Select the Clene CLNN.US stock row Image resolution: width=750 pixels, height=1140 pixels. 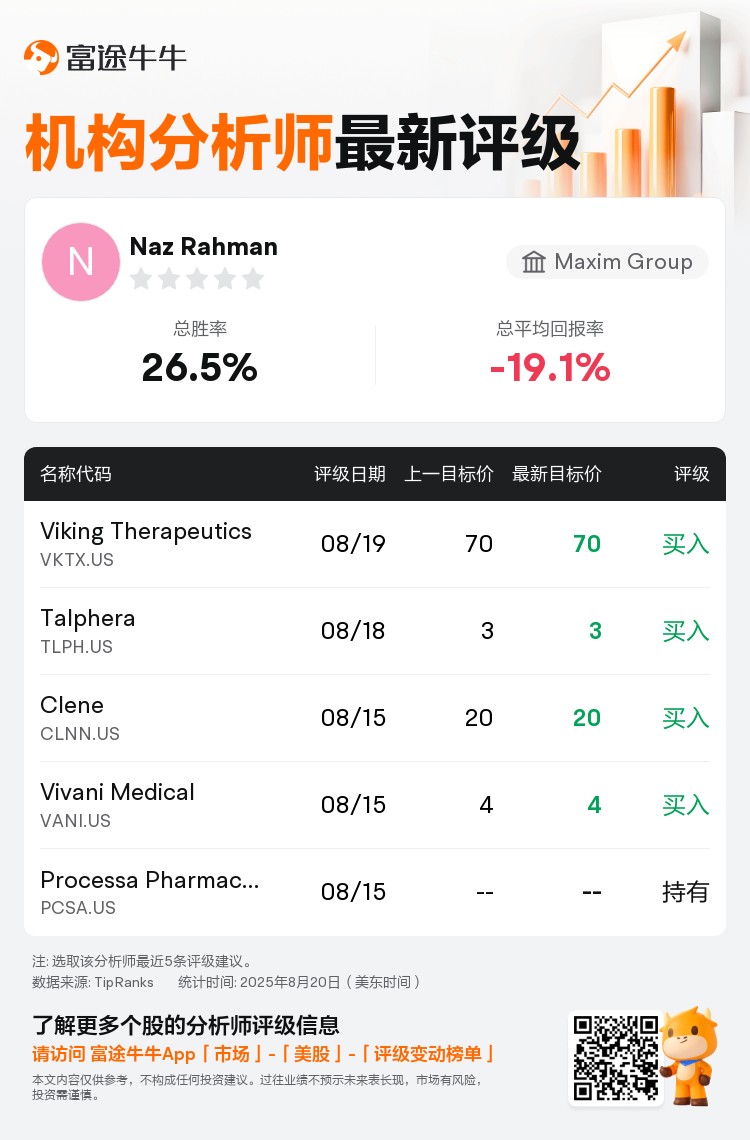tap(375, 718)
